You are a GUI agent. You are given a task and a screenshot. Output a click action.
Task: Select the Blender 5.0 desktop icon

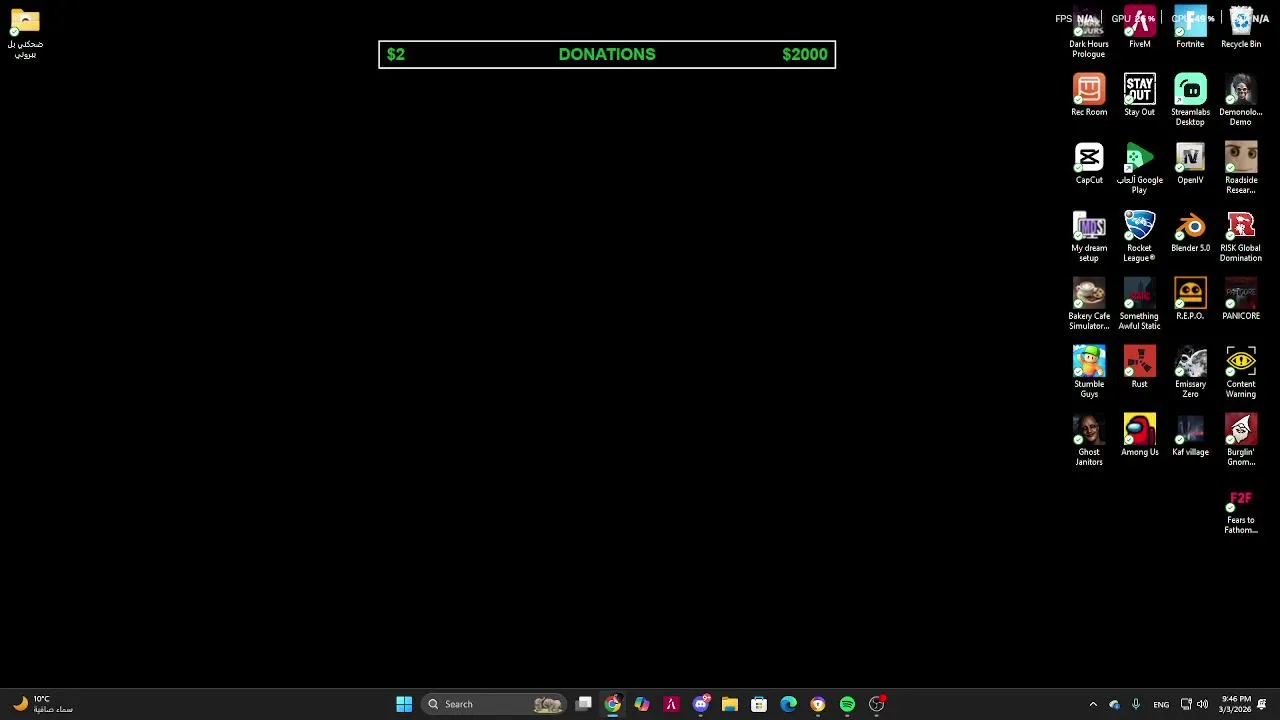pyautogui.click(x=1190, y=231)
